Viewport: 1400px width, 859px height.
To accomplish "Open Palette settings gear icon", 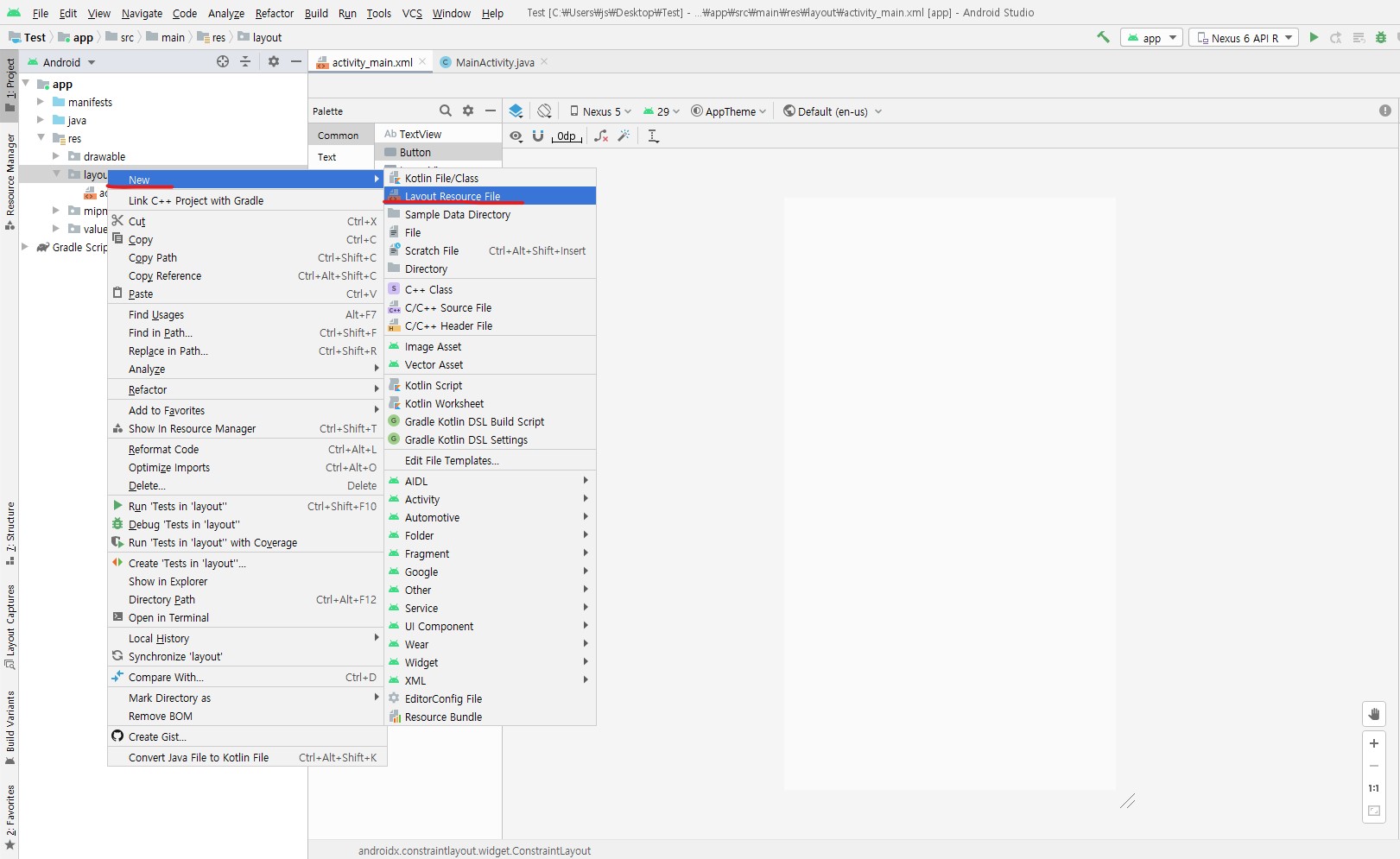I will (x=468, y=111).
